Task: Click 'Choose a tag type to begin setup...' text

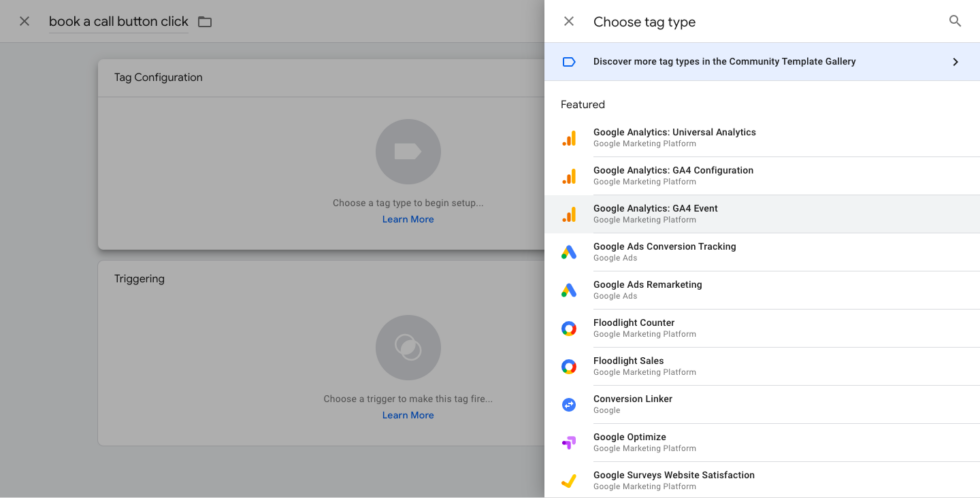Action: [x=408, y=203]
